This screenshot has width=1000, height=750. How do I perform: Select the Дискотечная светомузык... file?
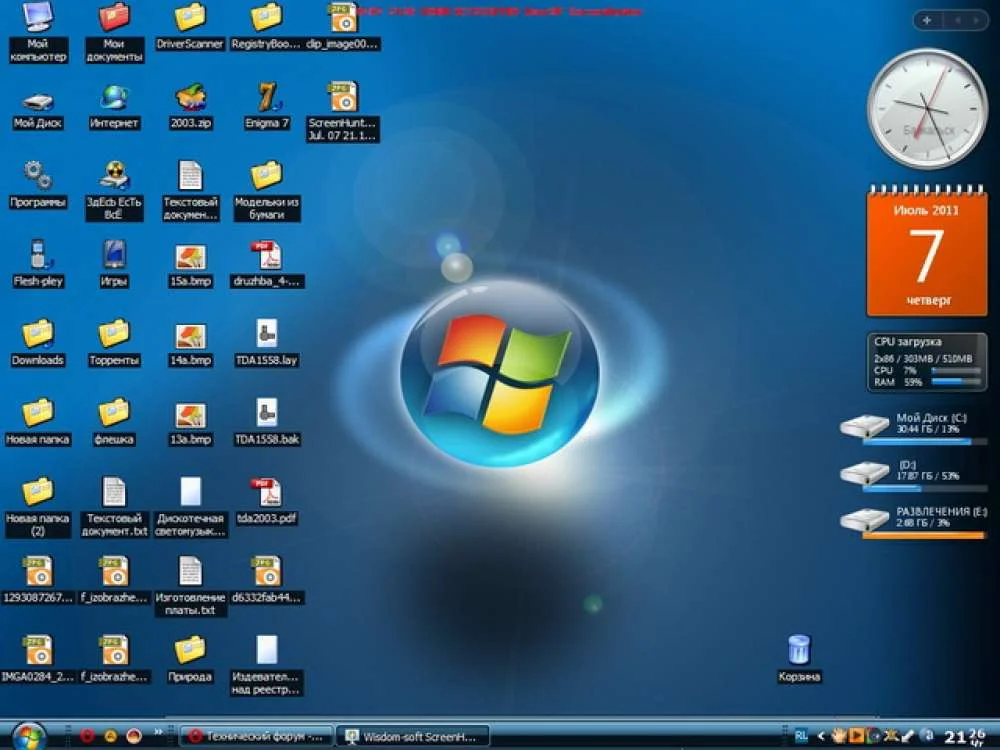click(190, 507)
